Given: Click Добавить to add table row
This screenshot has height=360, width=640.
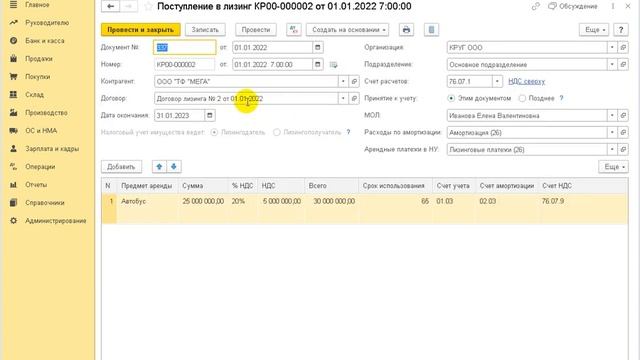Looking at the screenshot, I should click(121, 167).
